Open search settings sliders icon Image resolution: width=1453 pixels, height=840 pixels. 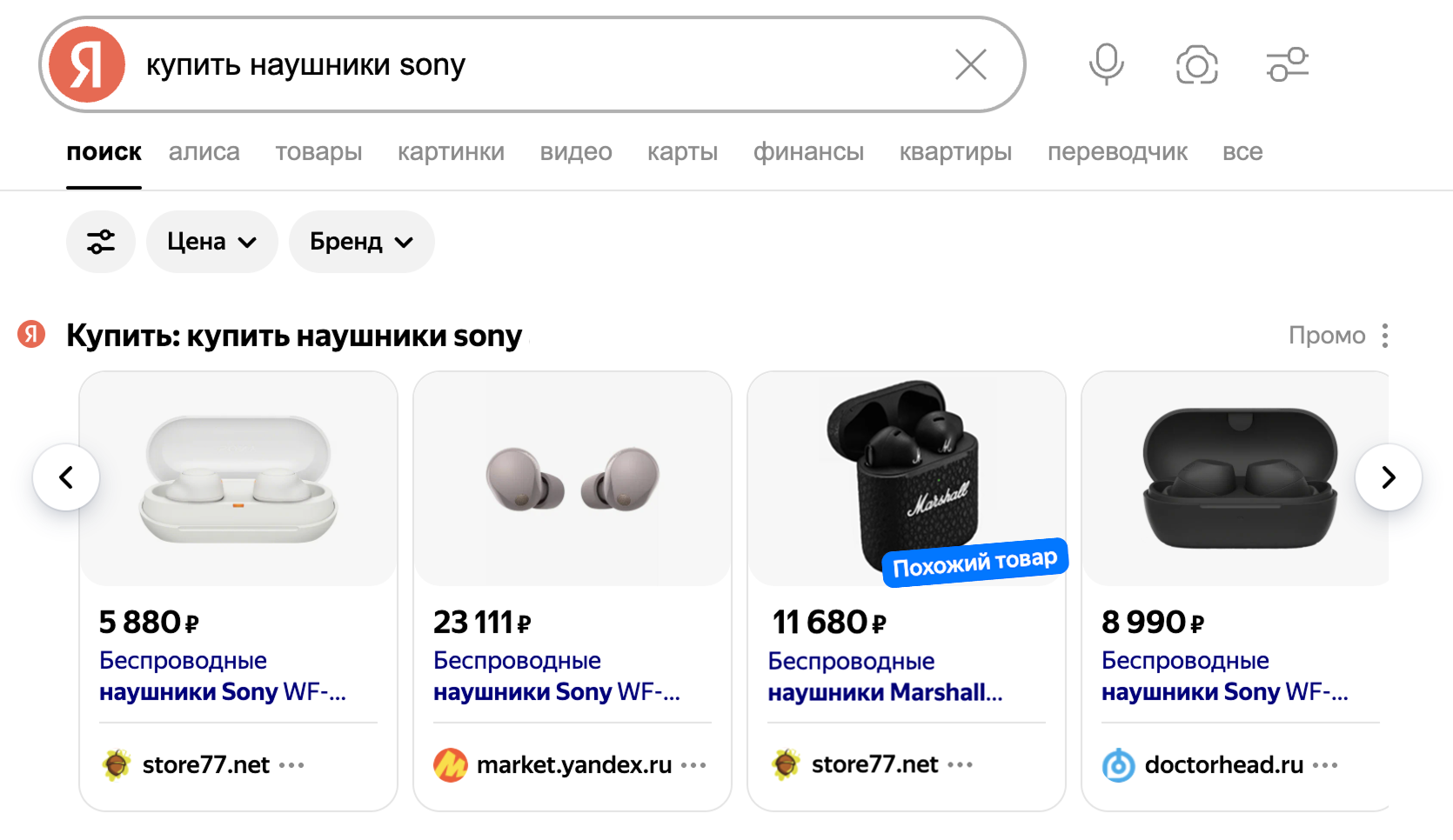click(x=1287, y=64)
